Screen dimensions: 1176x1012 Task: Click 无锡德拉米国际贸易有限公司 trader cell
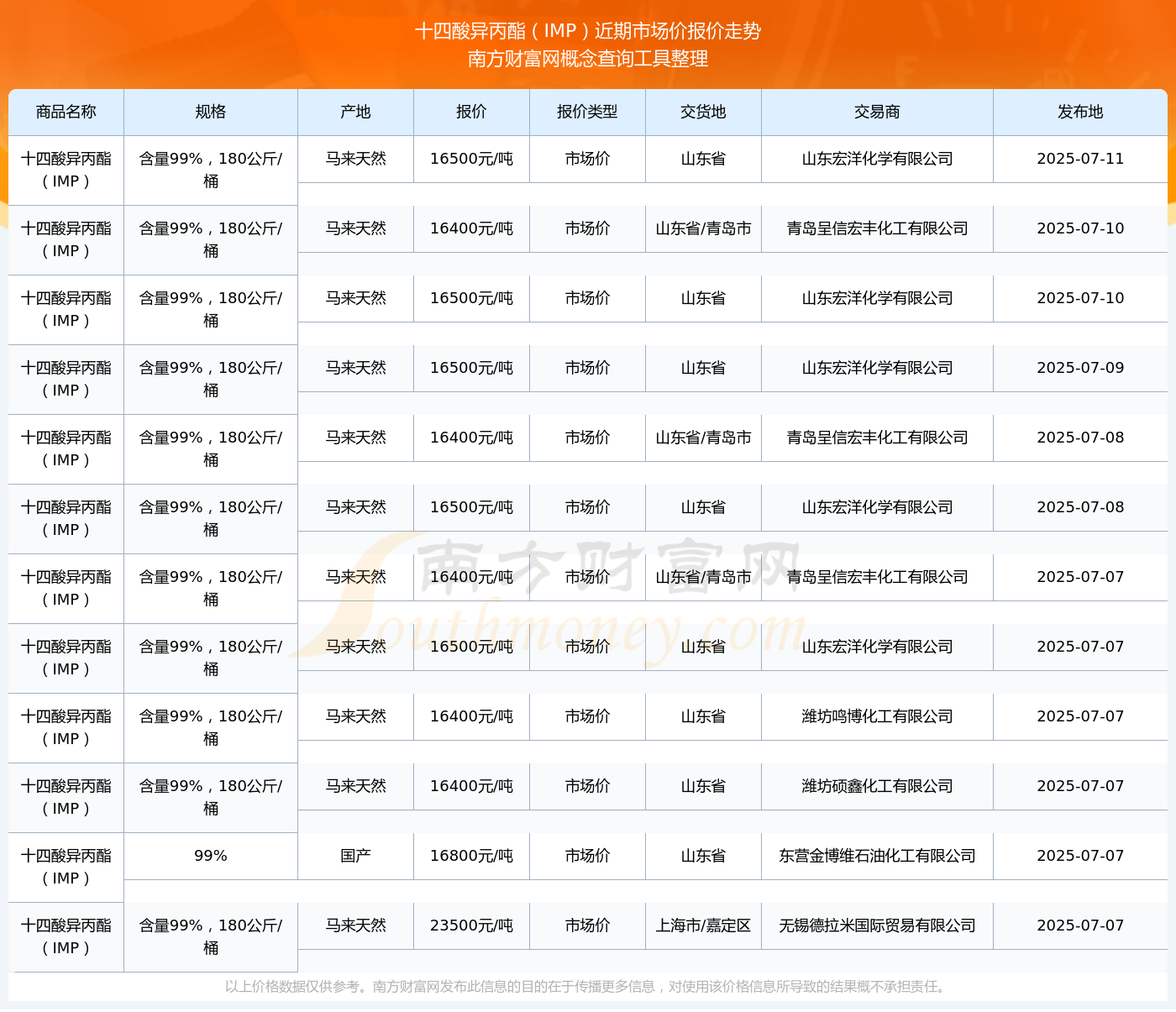(878, 925)
